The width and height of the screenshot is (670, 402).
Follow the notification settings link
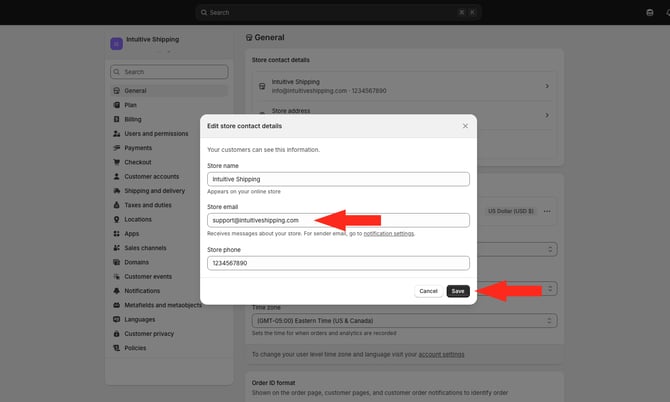point(388,234)
